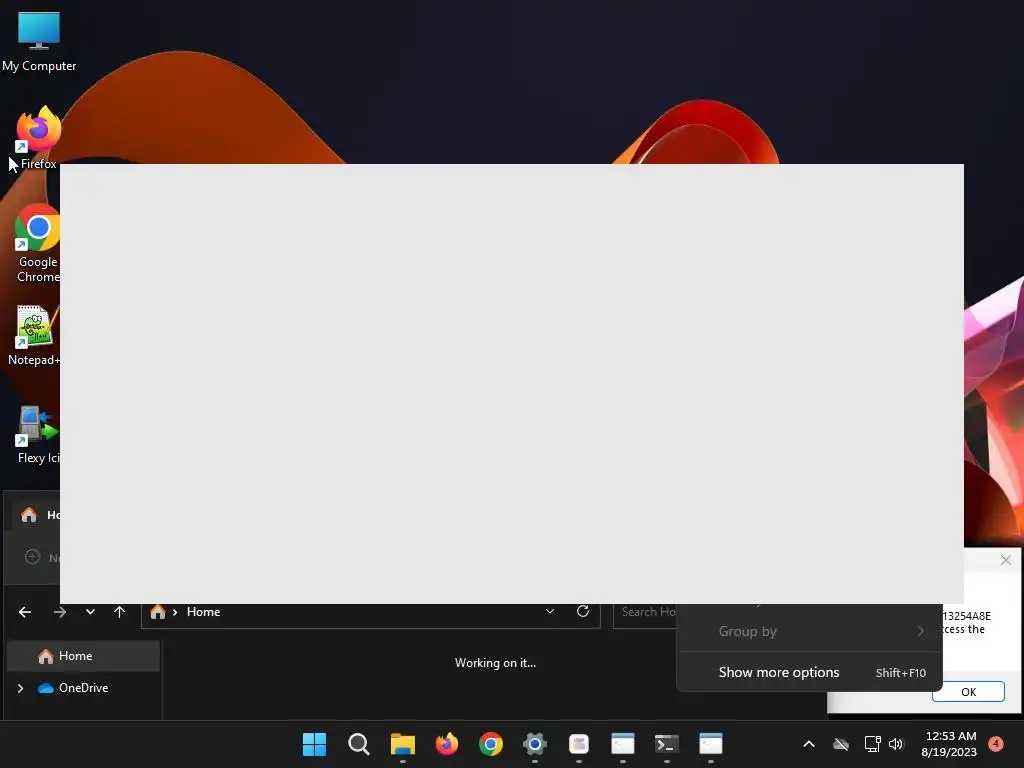Click the Home path in address bar

coord(203,612)
